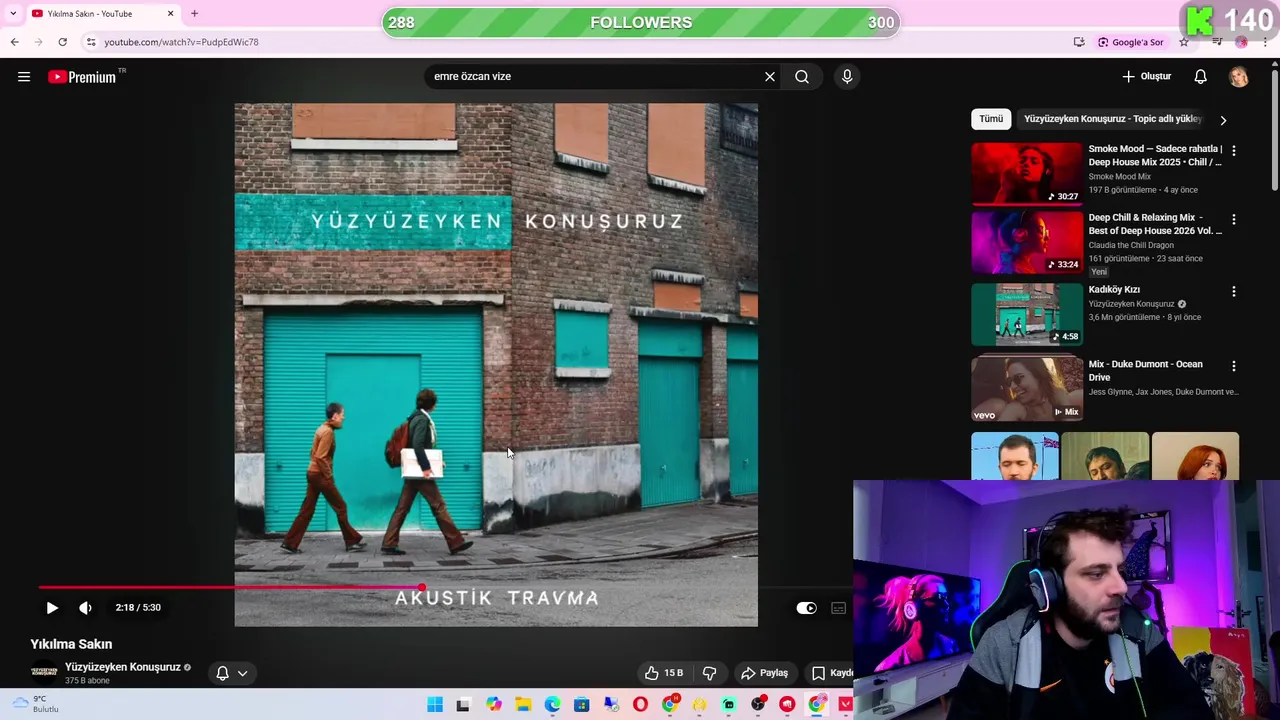Select the Tümü filter chip
Viewport: 1280px width, 720px height.
point(991,119)
